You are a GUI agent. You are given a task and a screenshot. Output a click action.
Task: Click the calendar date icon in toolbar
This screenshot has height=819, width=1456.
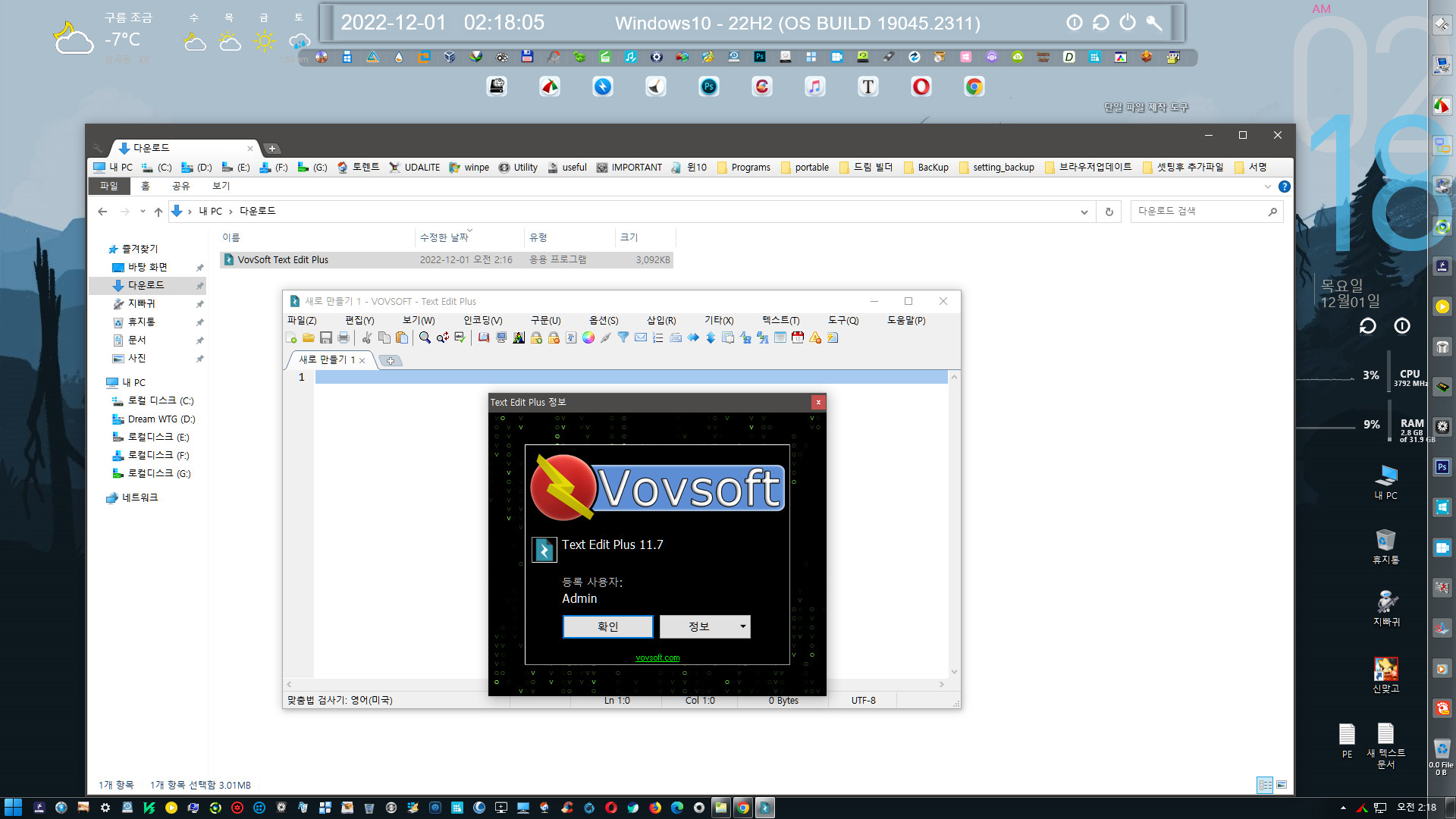(798, 338)
